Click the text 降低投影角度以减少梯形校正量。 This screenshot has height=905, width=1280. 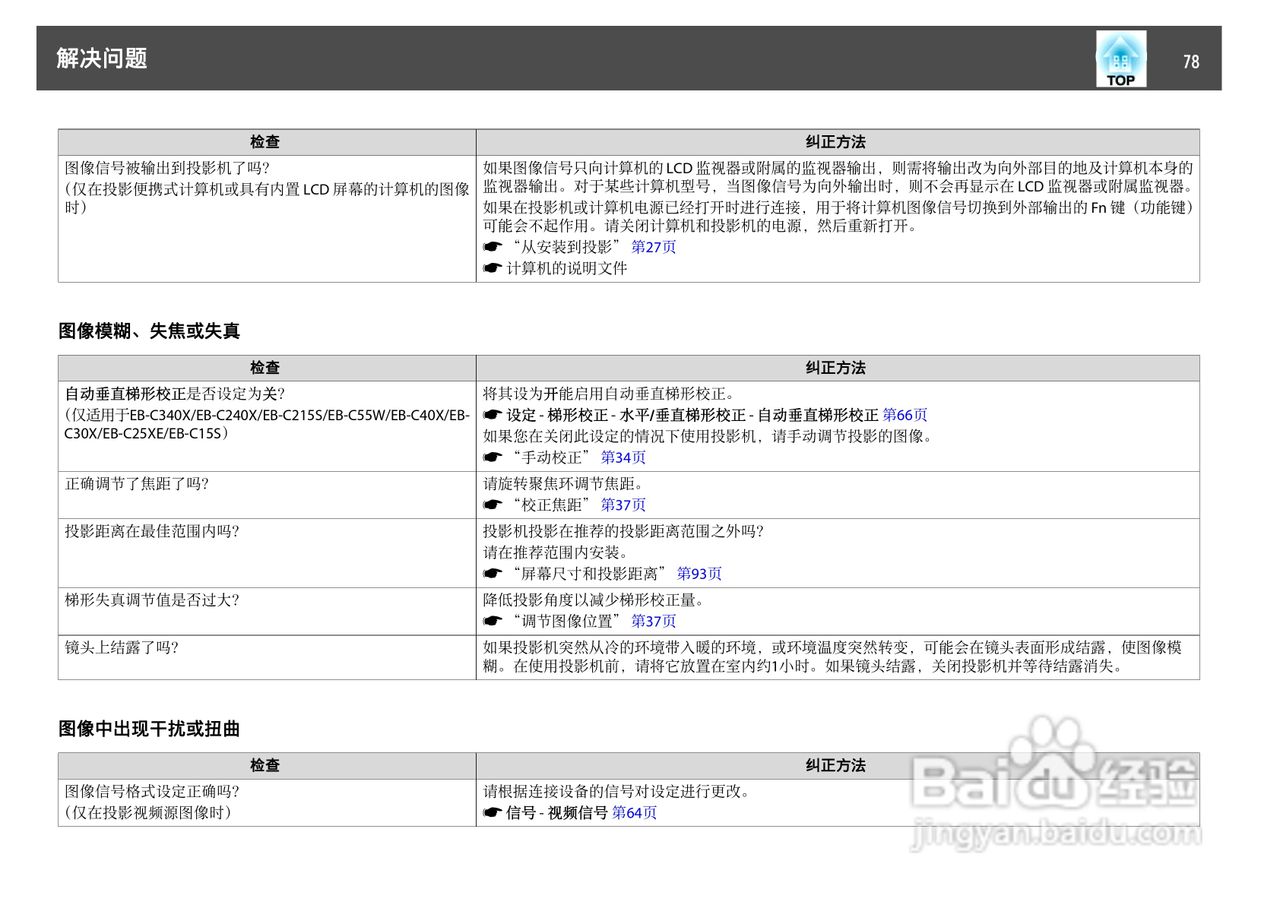594,600
